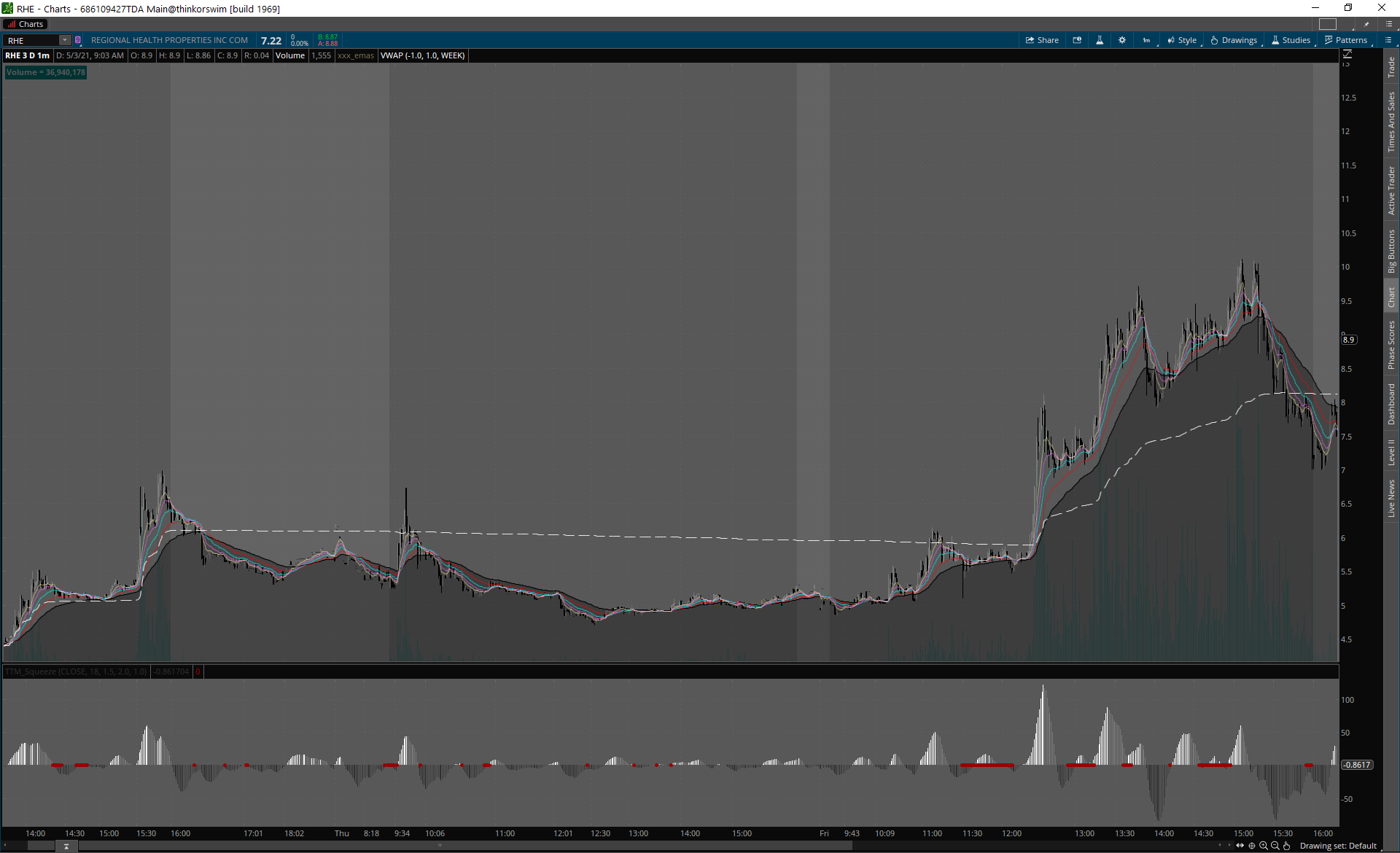Open the 1m timeframe dropdown

1146,40
